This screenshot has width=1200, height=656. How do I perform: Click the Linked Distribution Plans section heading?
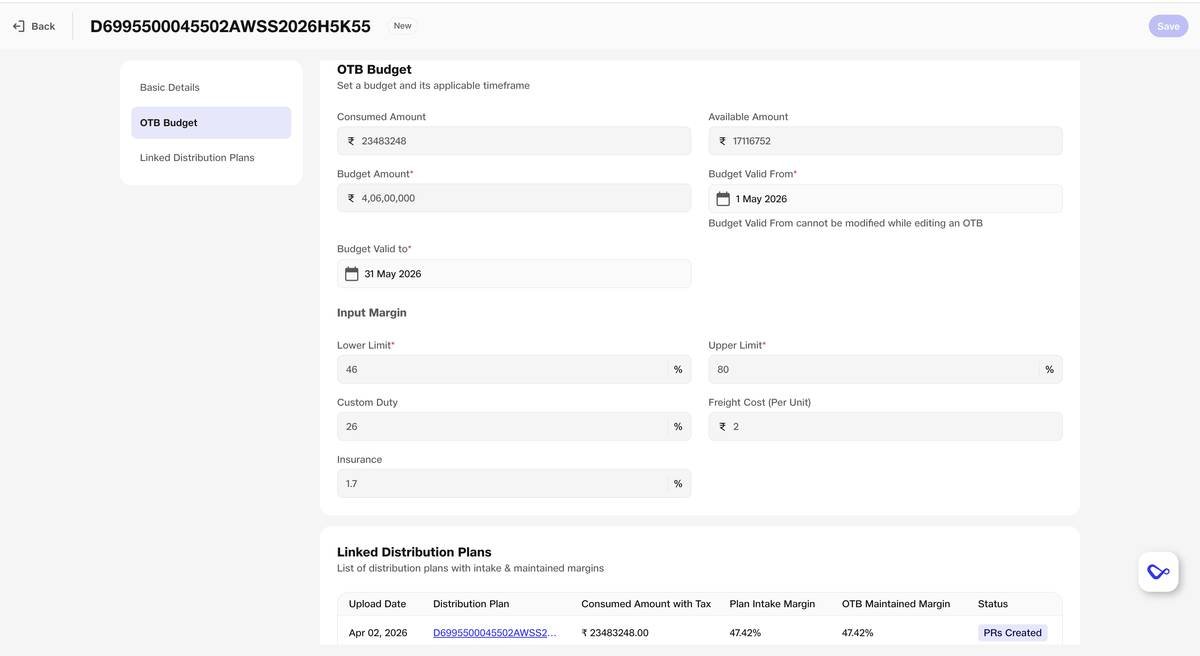[x=414, y=552]
